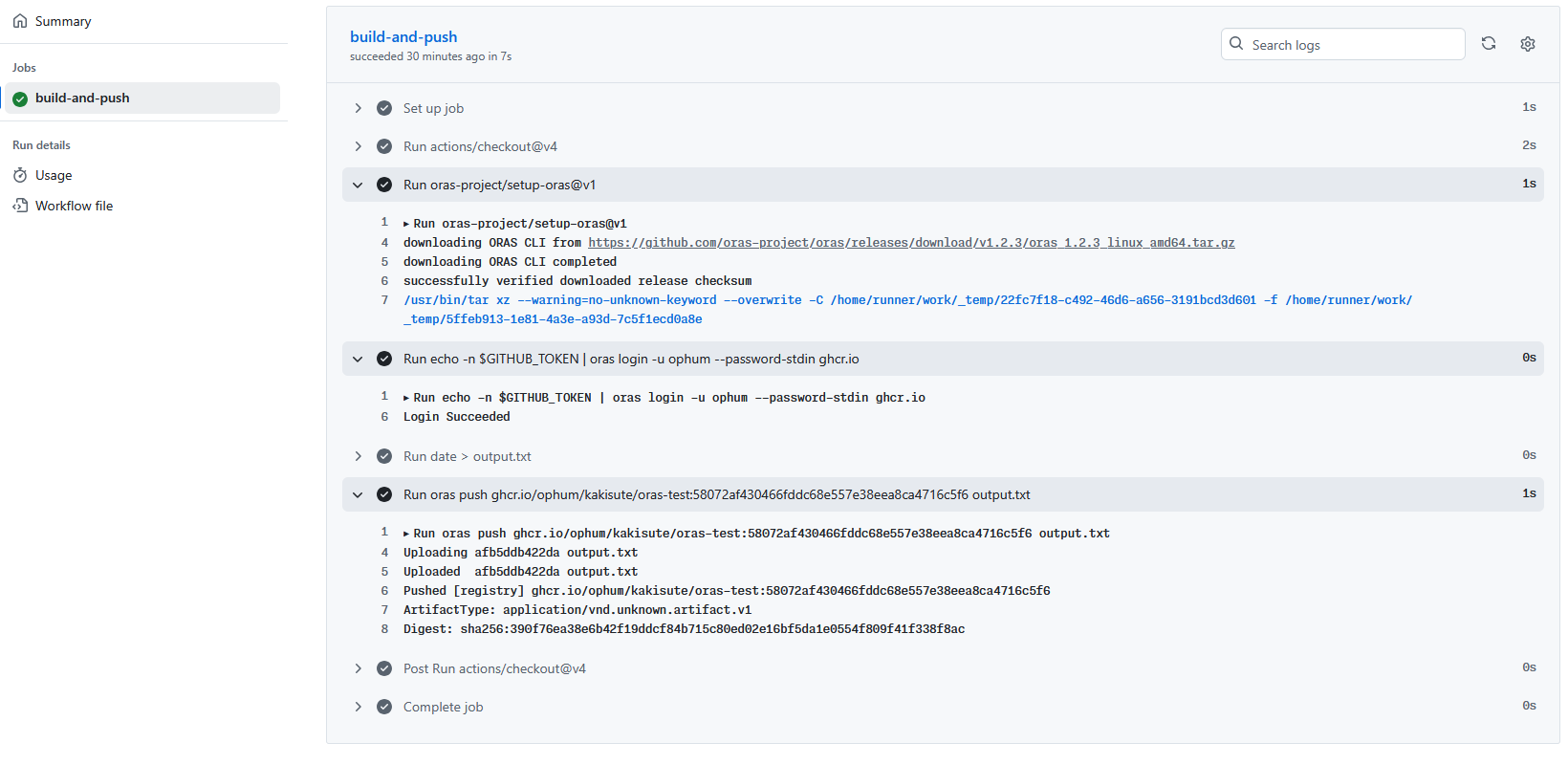Click the Summary home icon
This screenshot has width=1568, height=765.
tap(20, 21)
